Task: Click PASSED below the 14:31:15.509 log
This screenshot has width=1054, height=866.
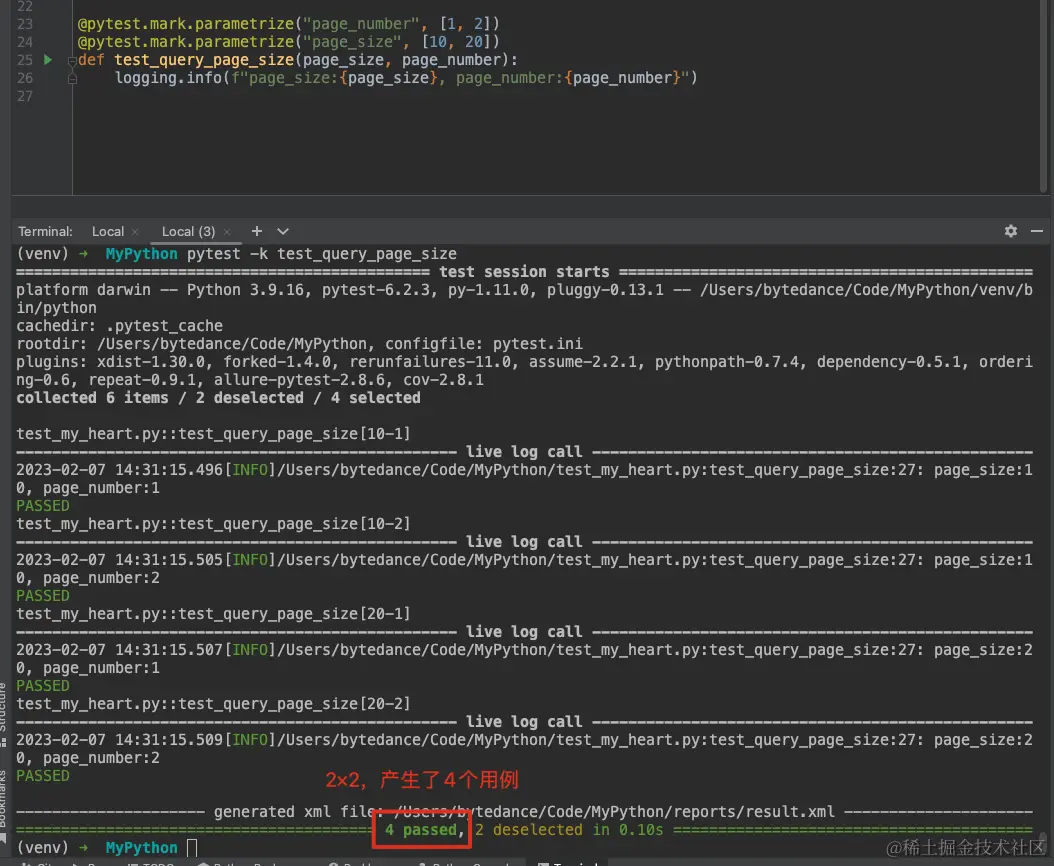Action: pos(42,777)
